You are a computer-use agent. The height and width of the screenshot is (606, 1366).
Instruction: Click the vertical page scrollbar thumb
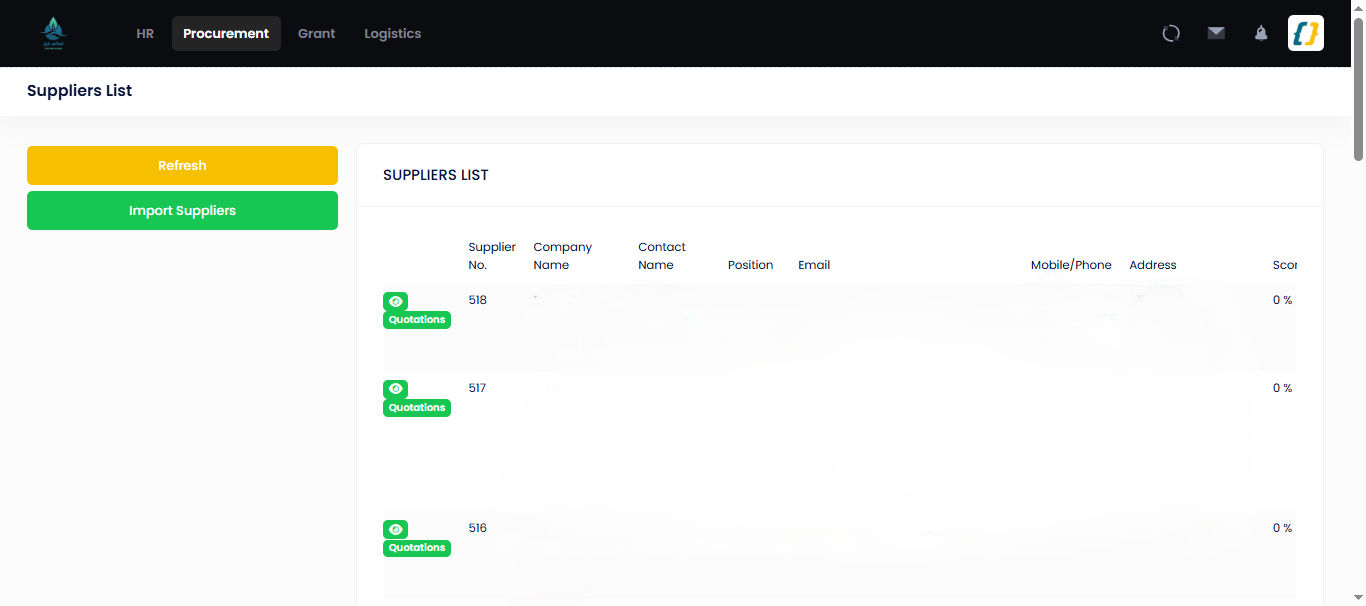(1358, 89)
